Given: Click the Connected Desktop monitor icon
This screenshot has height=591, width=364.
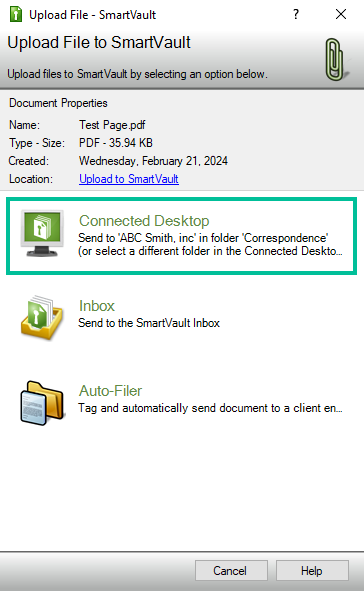Looking at the screenshot, I should (42, 234).
